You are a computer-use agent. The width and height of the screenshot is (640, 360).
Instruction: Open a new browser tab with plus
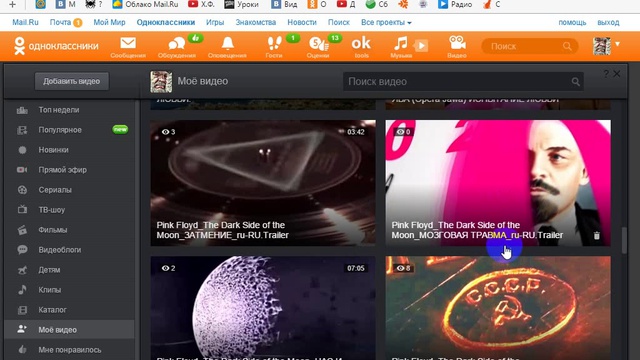point(13,4)
